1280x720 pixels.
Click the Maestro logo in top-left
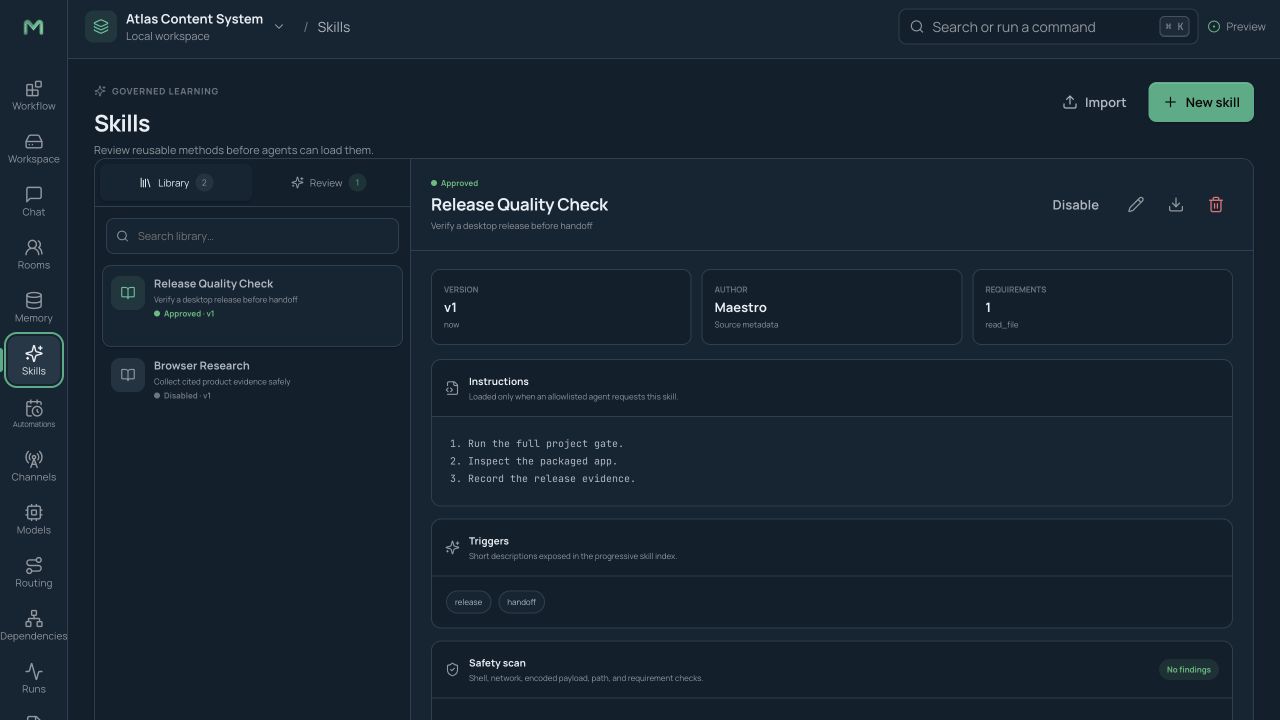click(x=33, y=27)
